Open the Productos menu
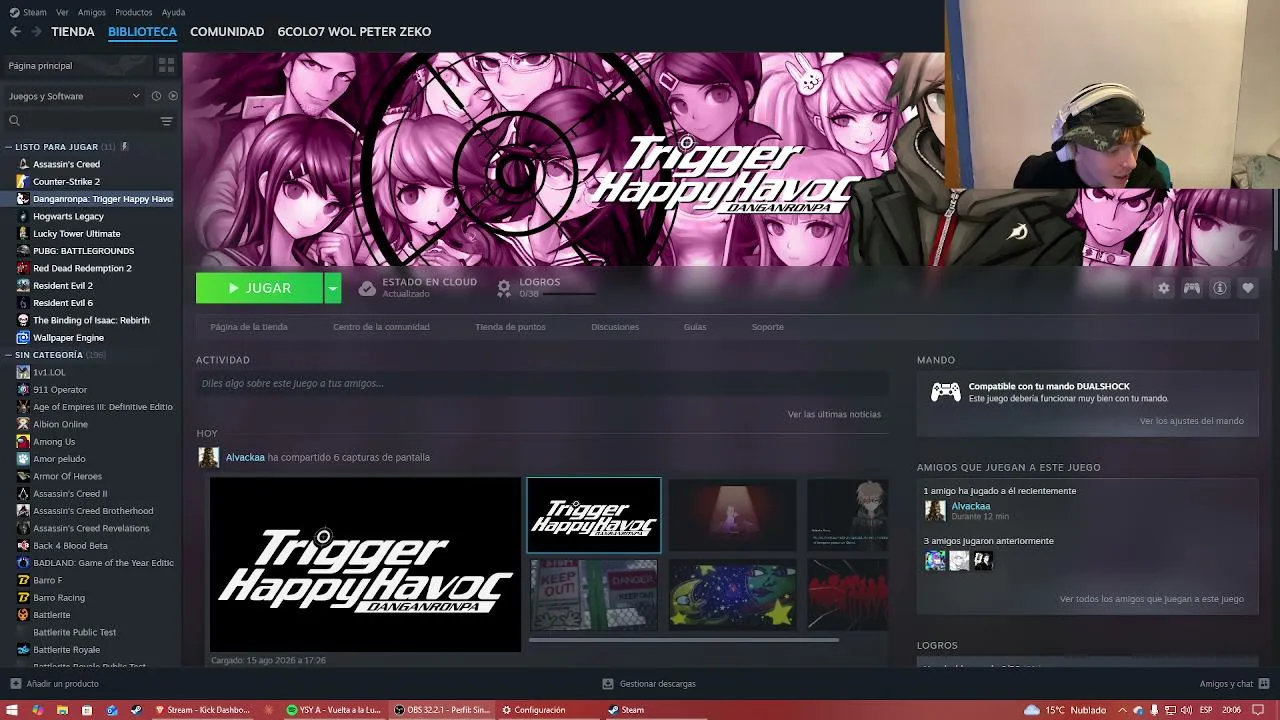 click(134, 12)
